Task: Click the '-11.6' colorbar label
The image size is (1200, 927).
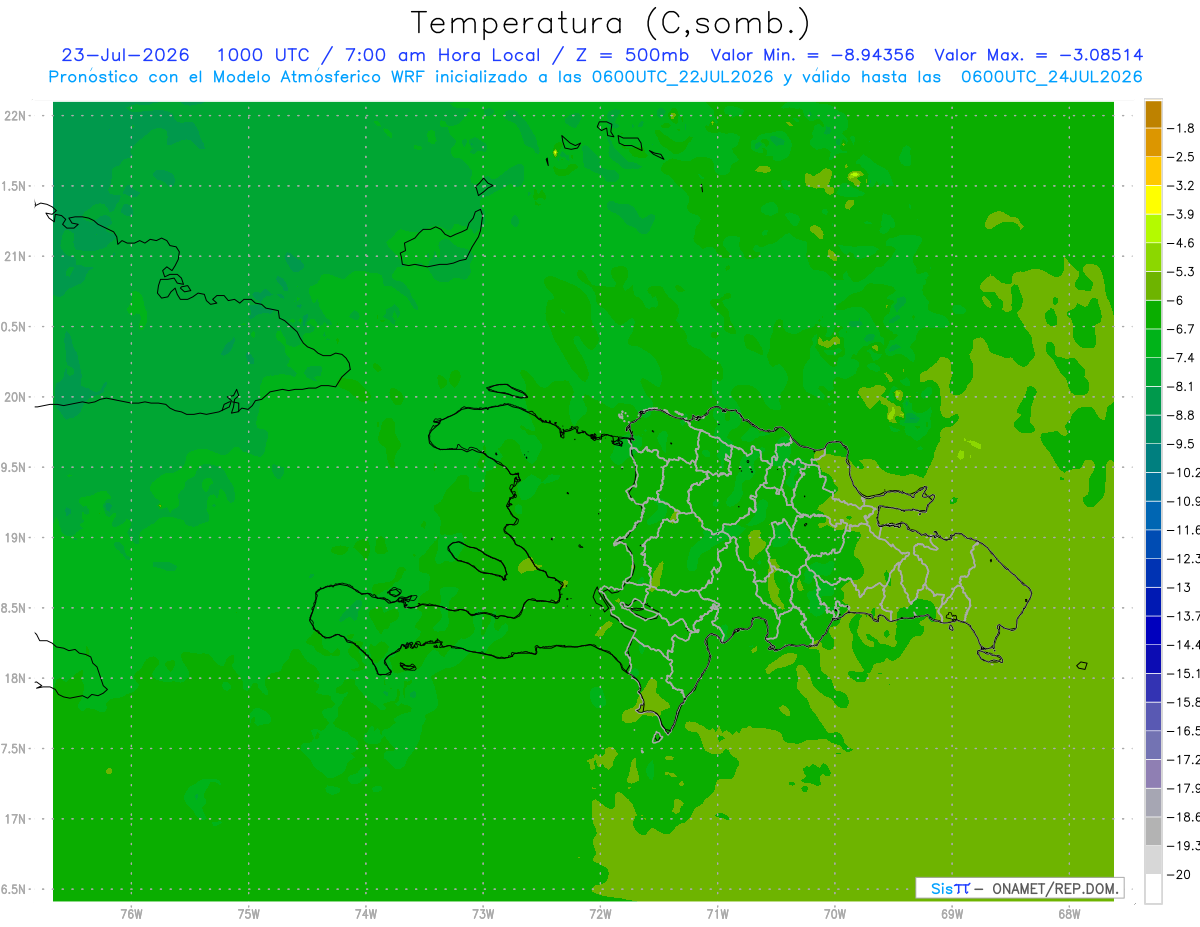Action: [1186, 529]
